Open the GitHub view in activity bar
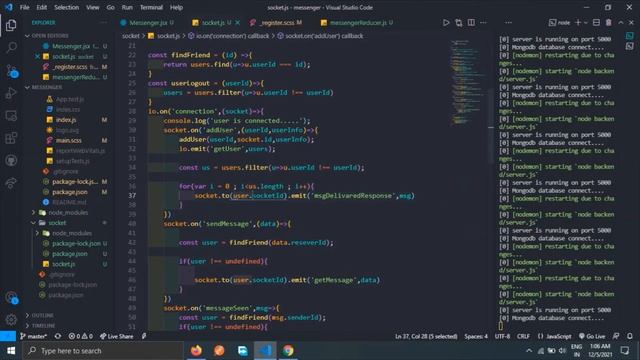This screenshot has width=640, height=360. [x=11, y=160]
